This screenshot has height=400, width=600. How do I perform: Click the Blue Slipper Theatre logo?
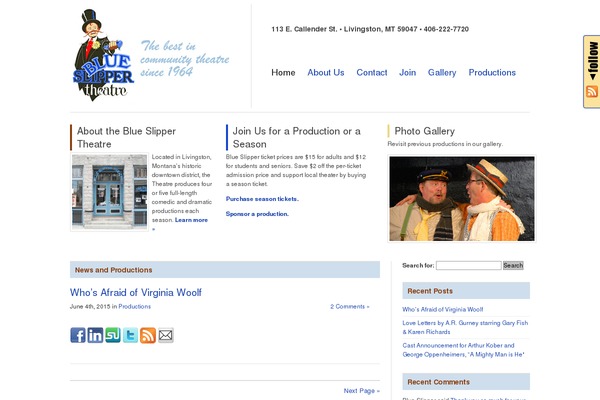pos(103,56)
